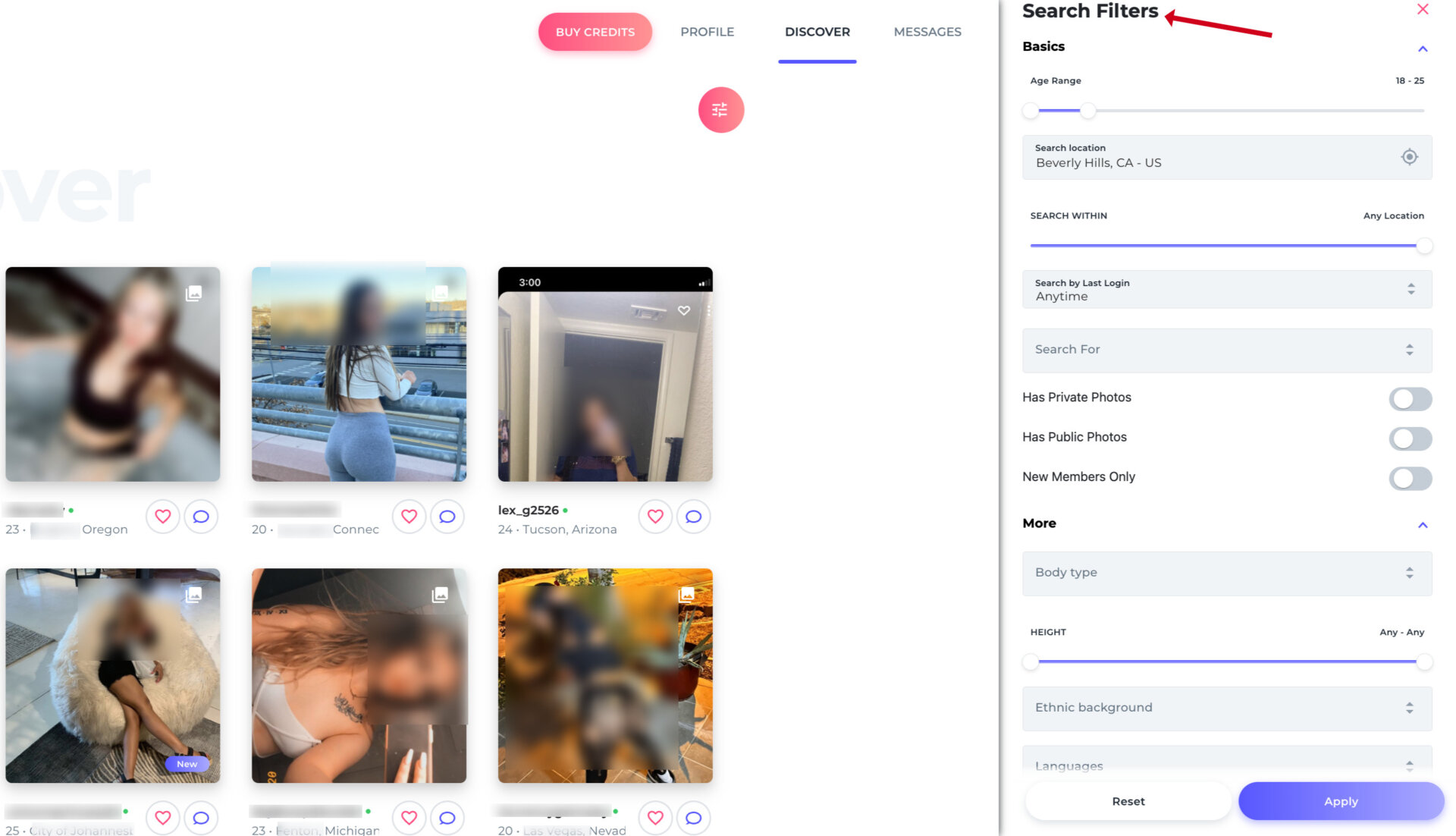Message the 23-year-old Oregon profile
The image size is (1456, 836).
(201, 517)
